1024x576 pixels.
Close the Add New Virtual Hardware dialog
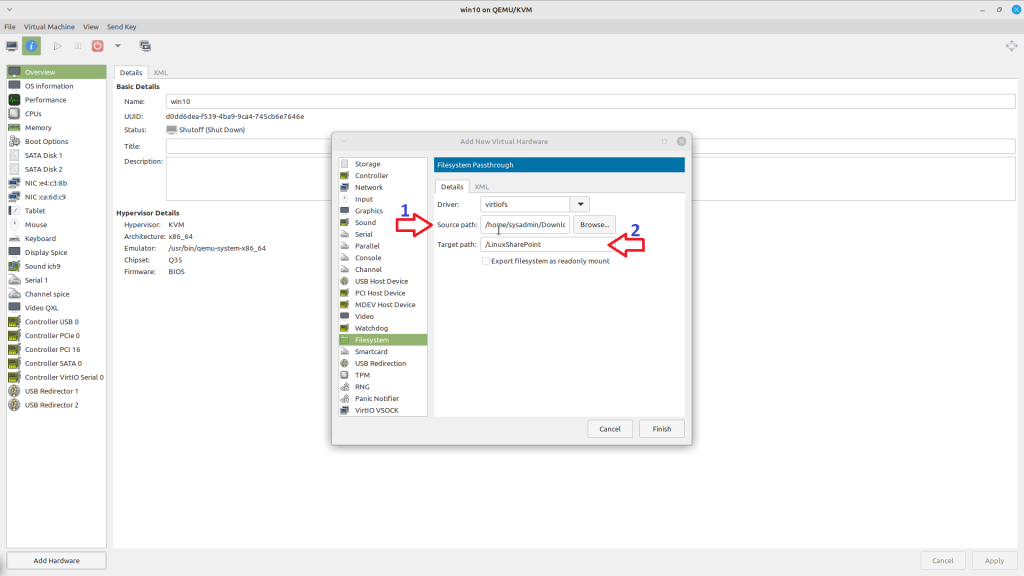click(x=681, y=141)
